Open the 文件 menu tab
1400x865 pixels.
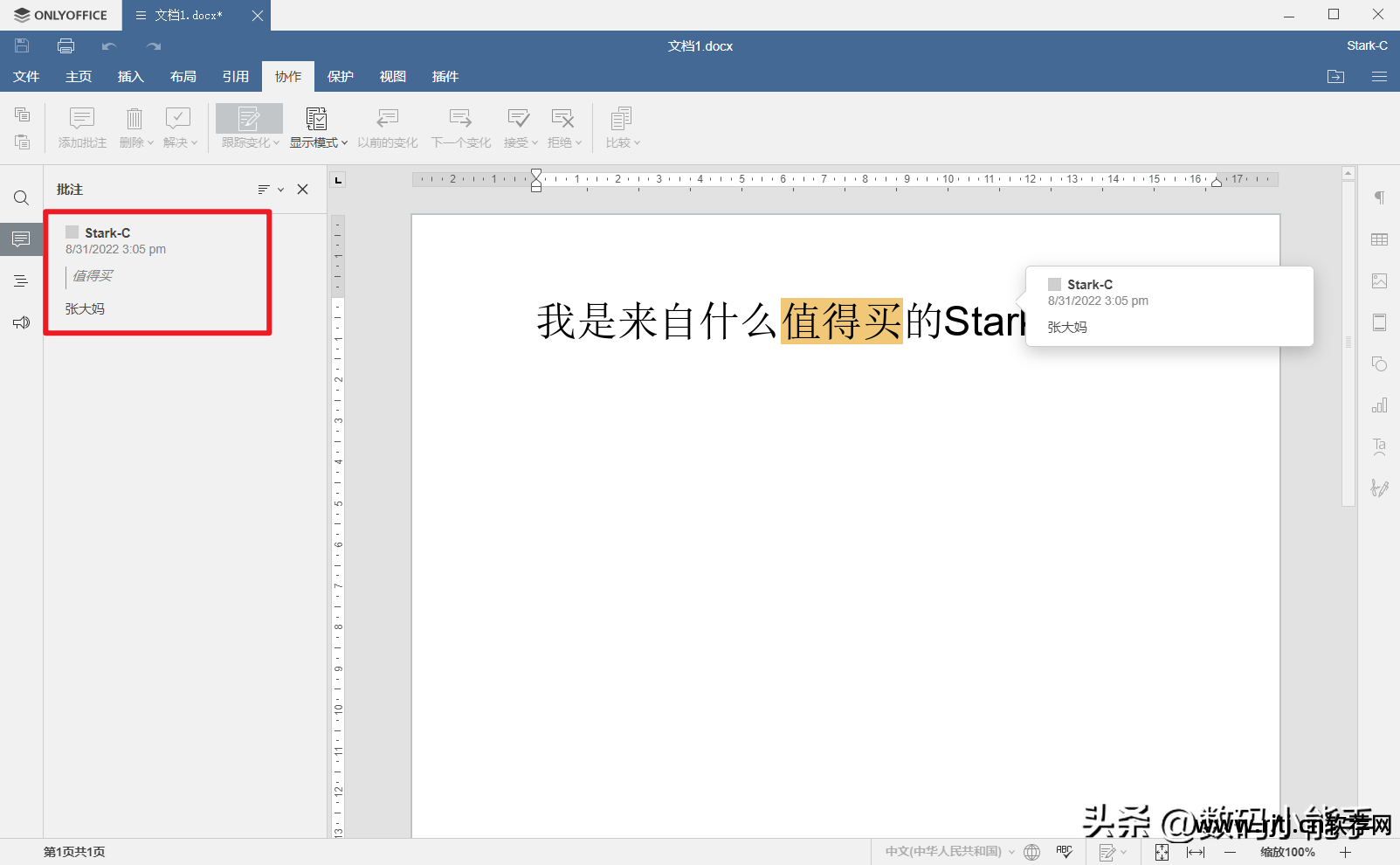26,77
